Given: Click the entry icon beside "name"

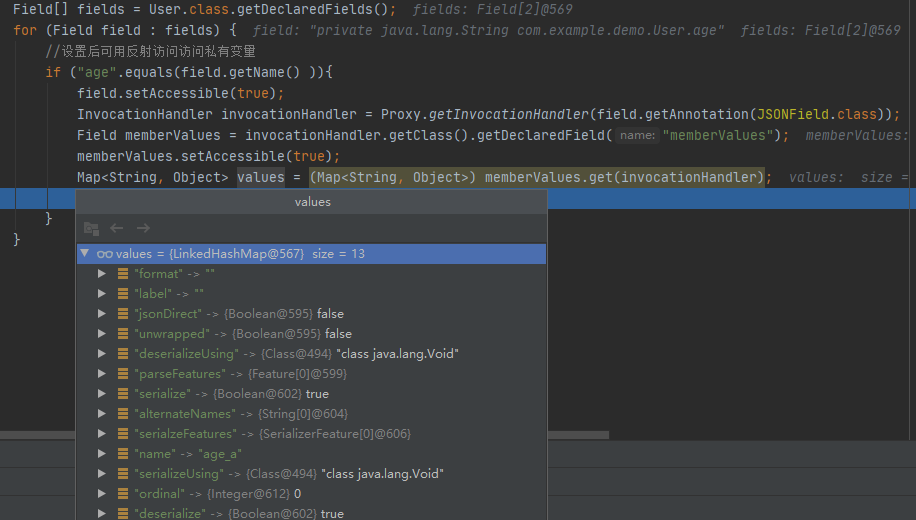Looking at the screenshot, I should 123,453.
